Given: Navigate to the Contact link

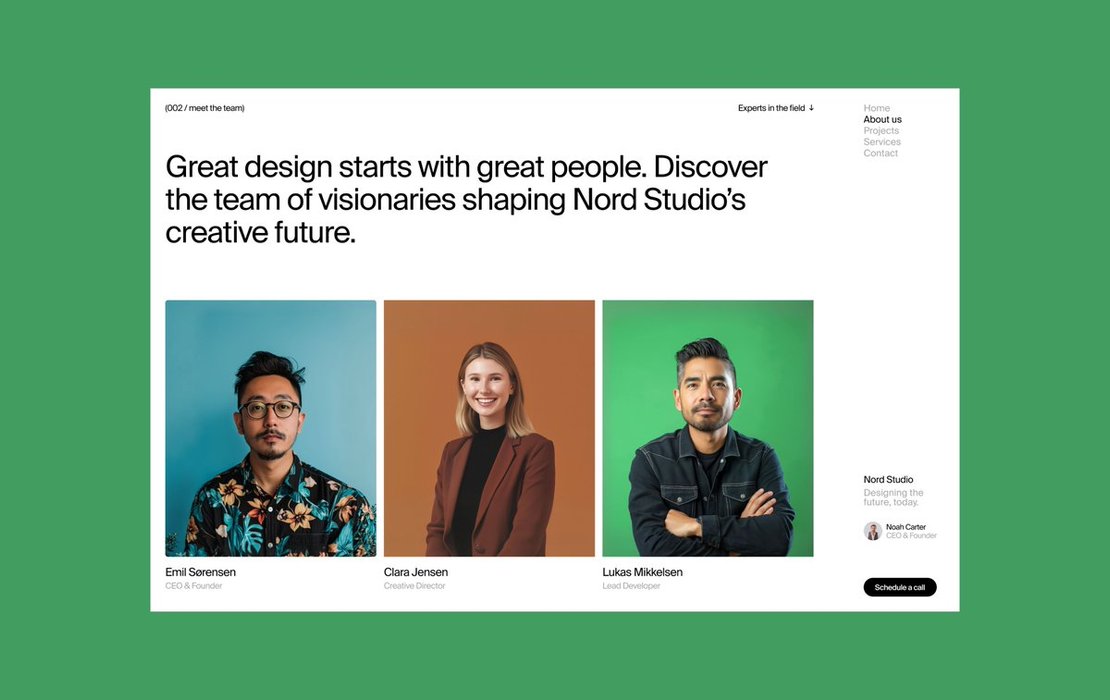Looking at the screenshot, I should tap(881, 153).
